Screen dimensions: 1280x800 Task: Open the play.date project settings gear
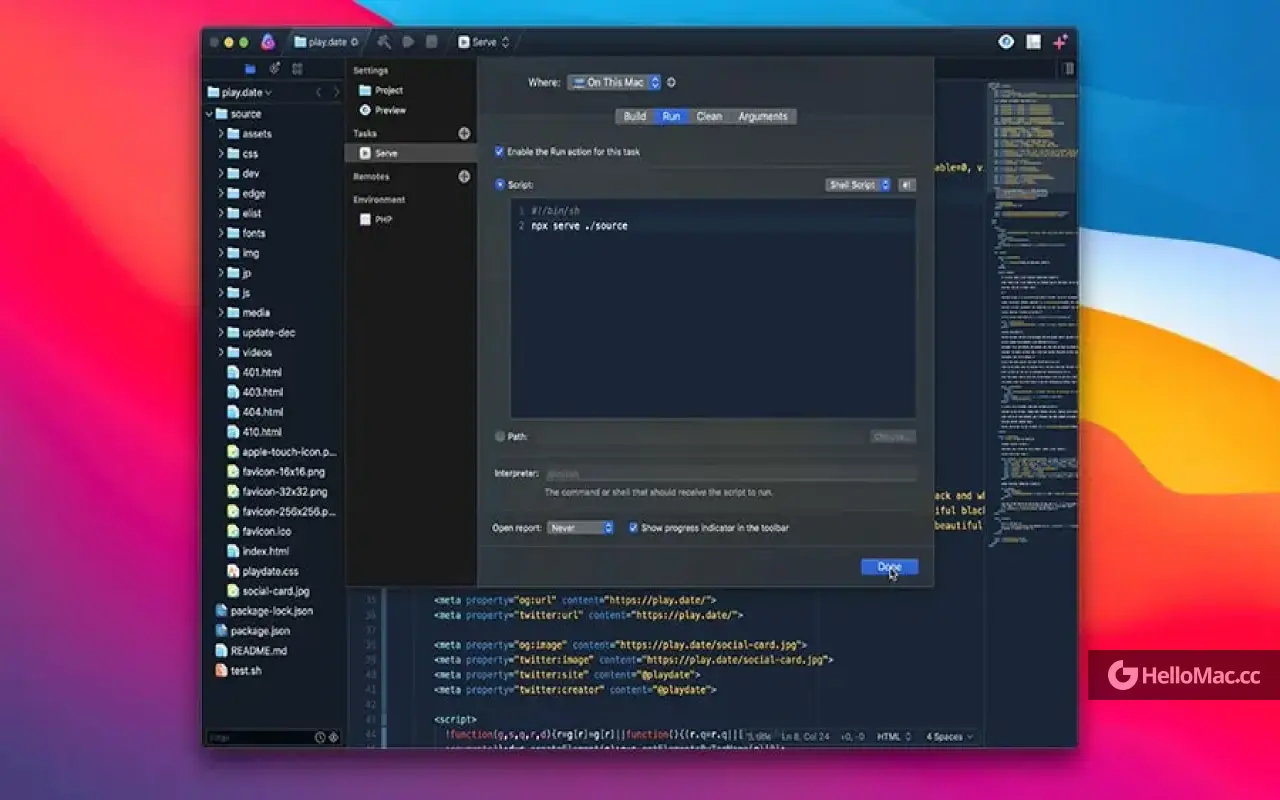pyautogui.click(x=354, y=42)
